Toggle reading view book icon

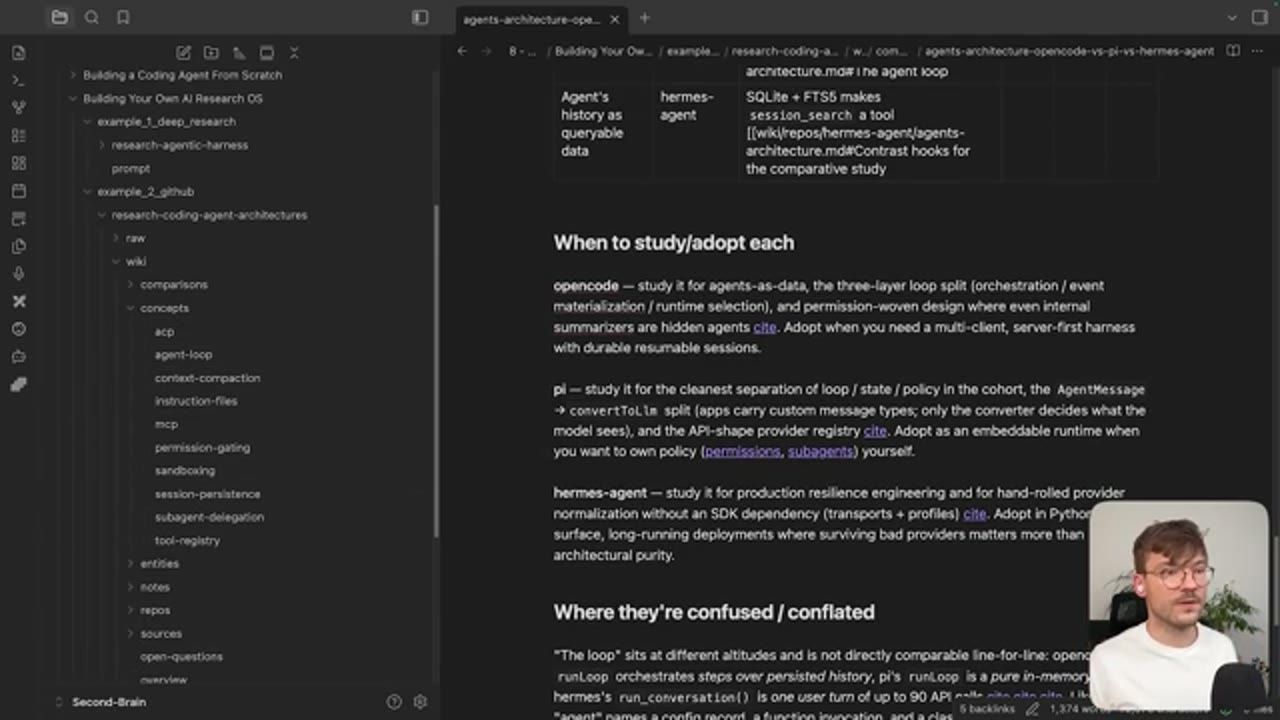[x=1233, y=51]
